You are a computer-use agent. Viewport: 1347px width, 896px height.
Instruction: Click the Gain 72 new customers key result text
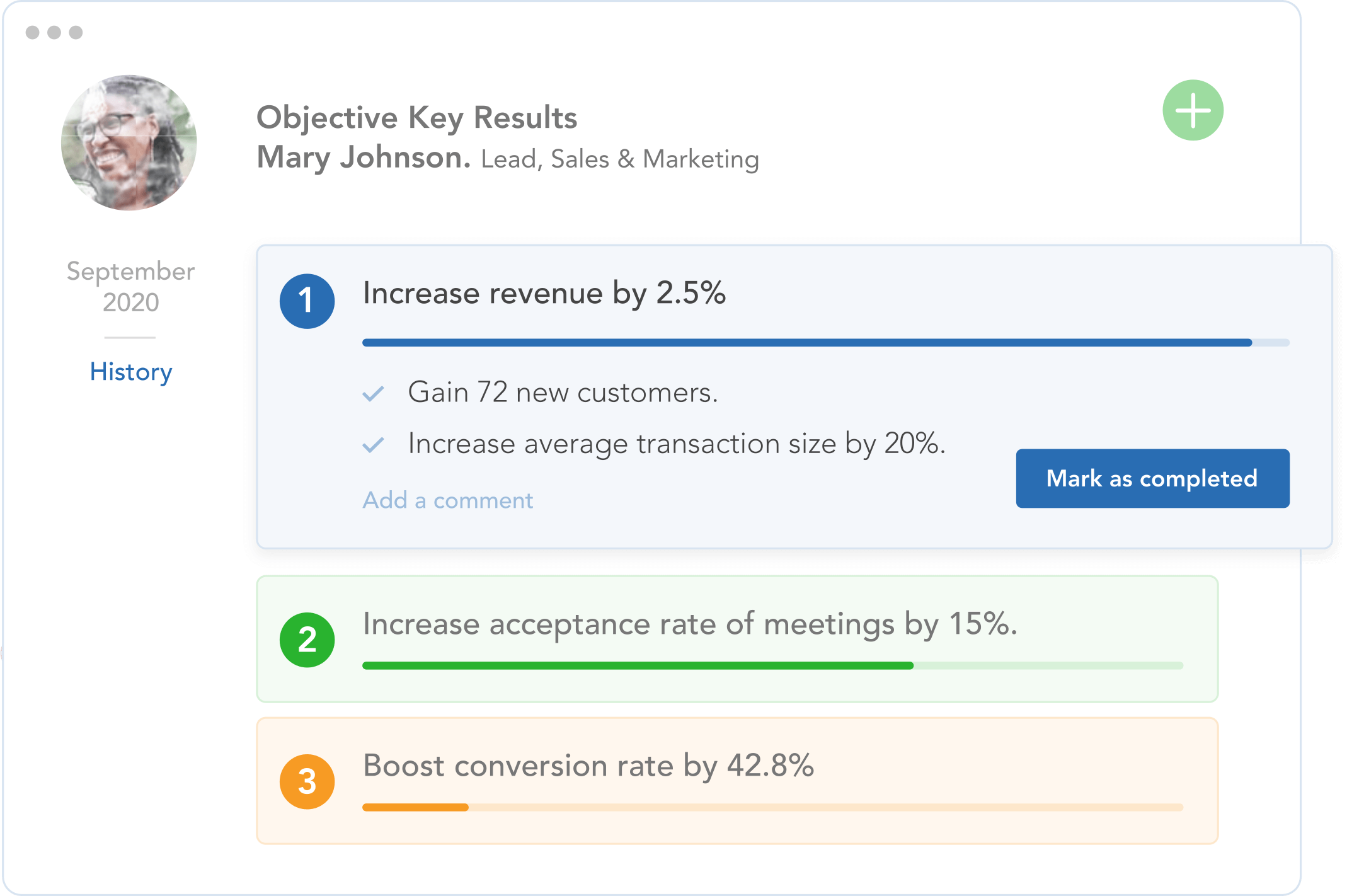tap(563, 393)
